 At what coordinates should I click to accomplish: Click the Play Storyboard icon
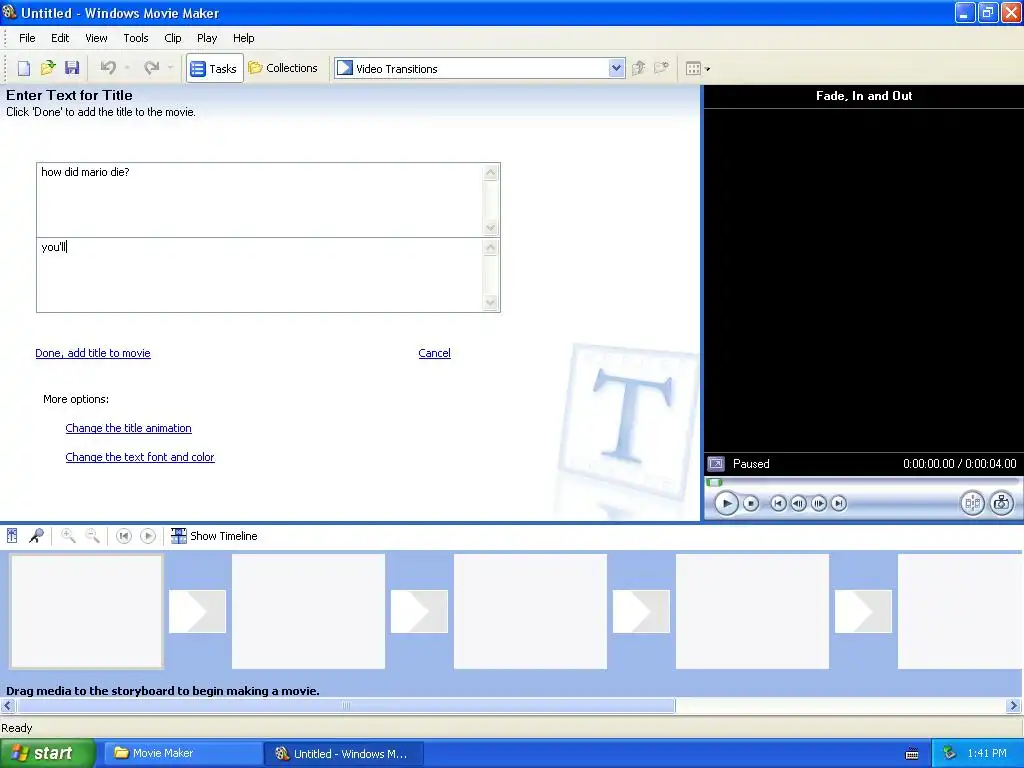(148, 536)
